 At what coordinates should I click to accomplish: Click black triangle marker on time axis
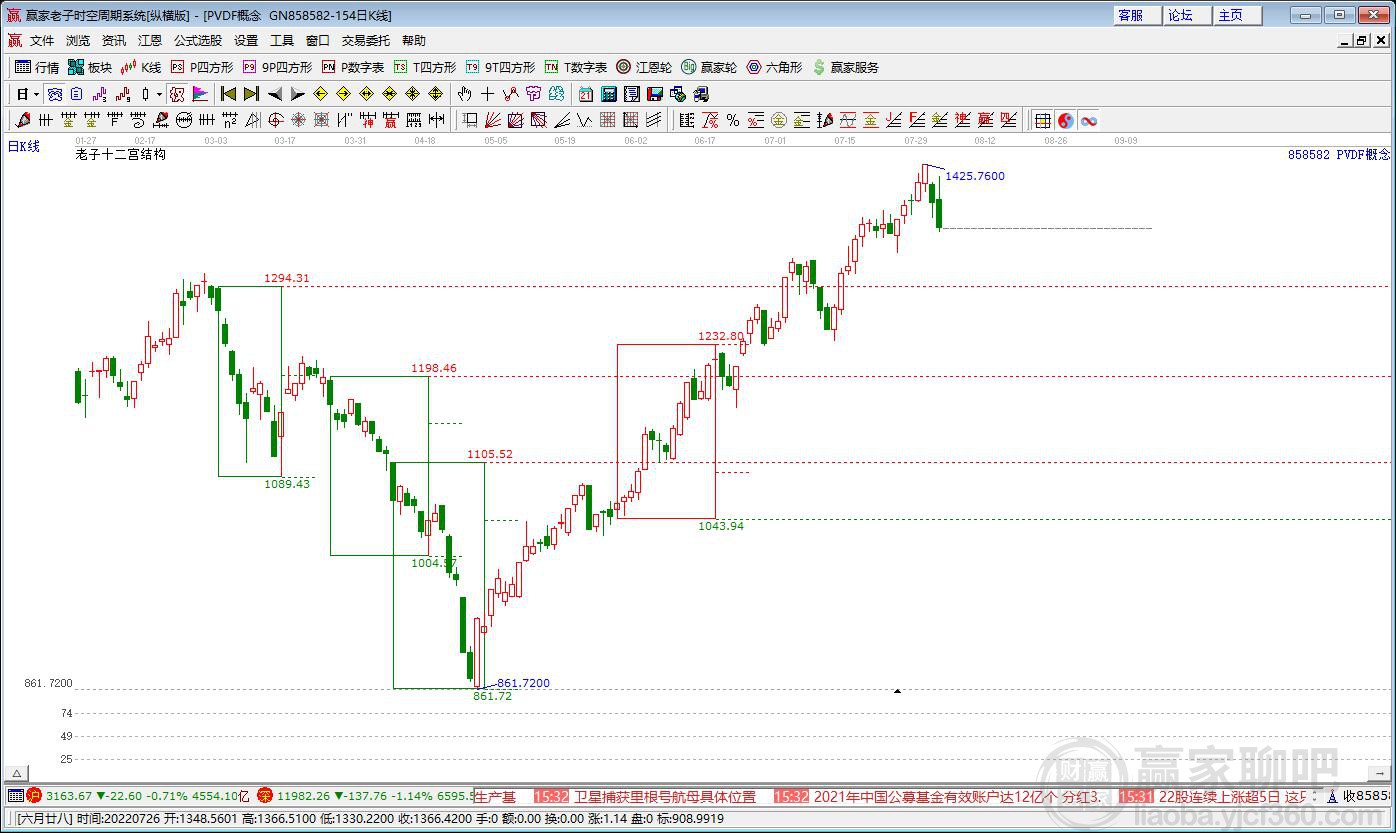click(897, 690)
